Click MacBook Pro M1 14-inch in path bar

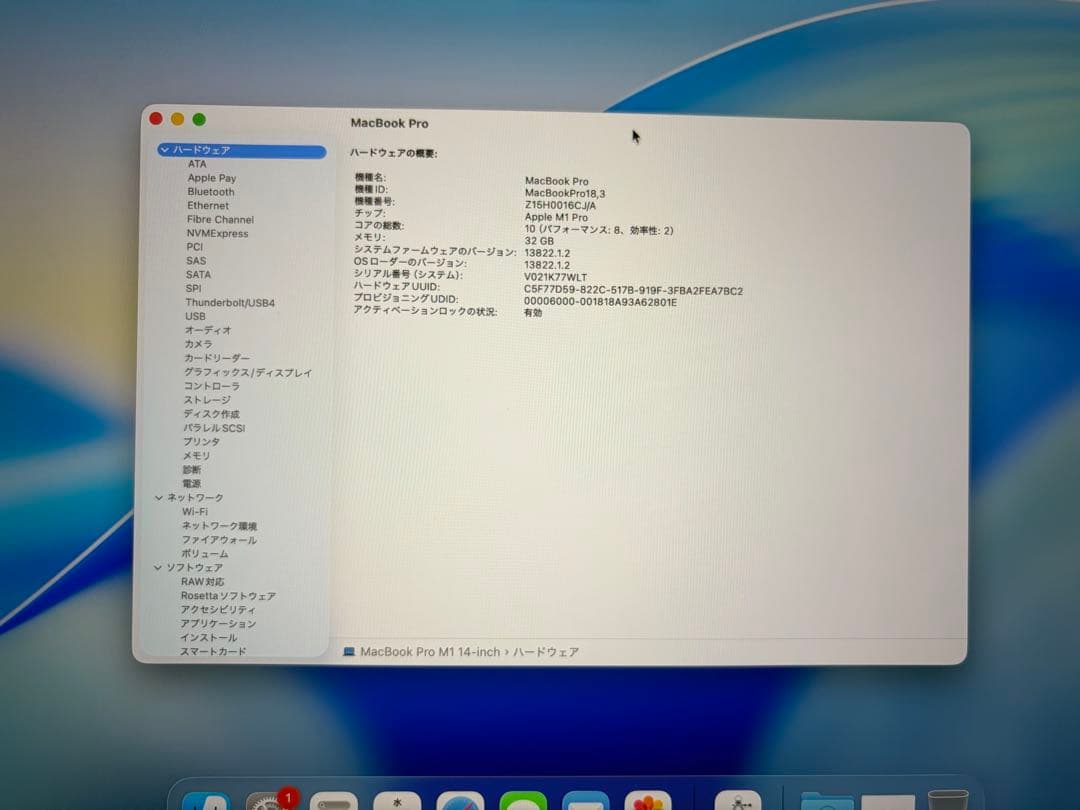click(x=430, y=652)
